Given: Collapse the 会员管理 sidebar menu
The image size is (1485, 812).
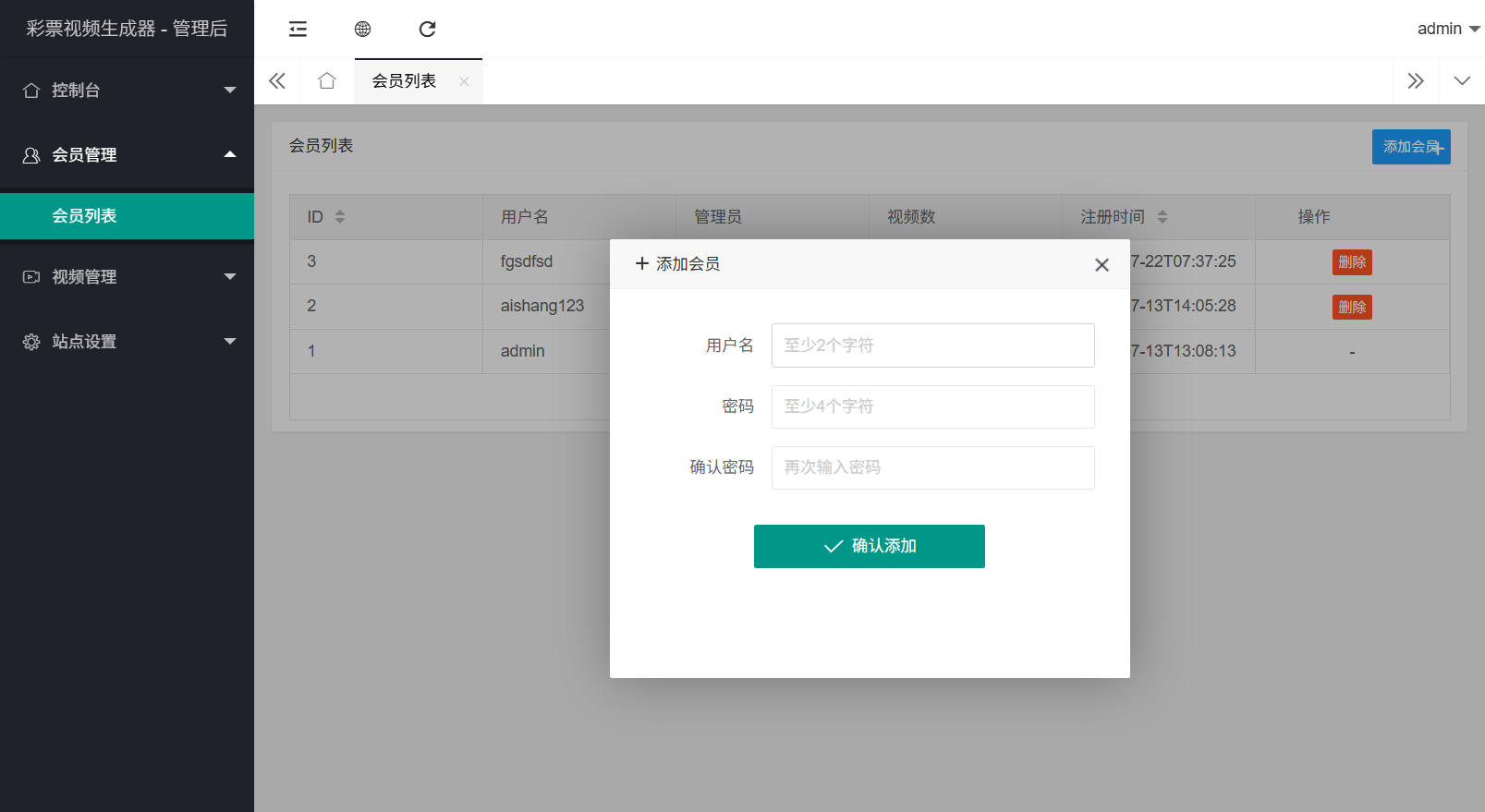Looking at the screenshot, I should coord(128,155).
